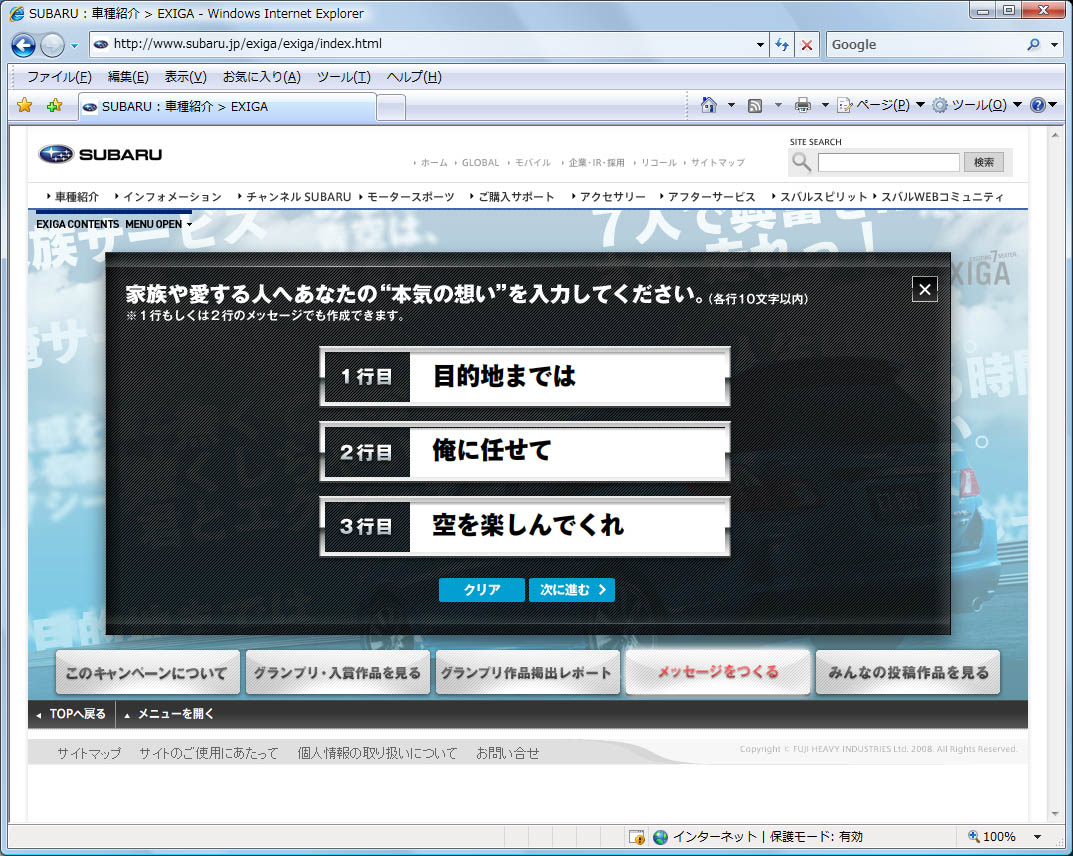
Task: Open スバルWEBコミュニティ navigation item
Action: (x=942, y=197)
